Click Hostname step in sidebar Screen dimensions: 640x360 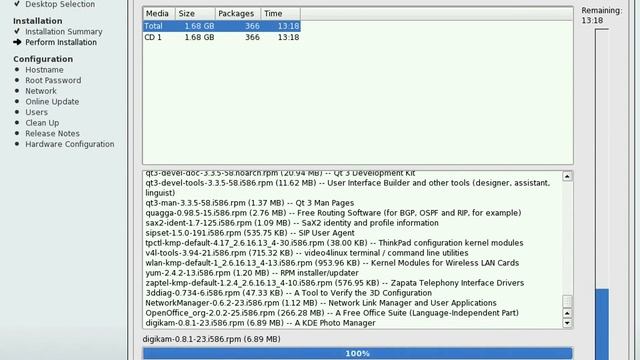(44, 70)
